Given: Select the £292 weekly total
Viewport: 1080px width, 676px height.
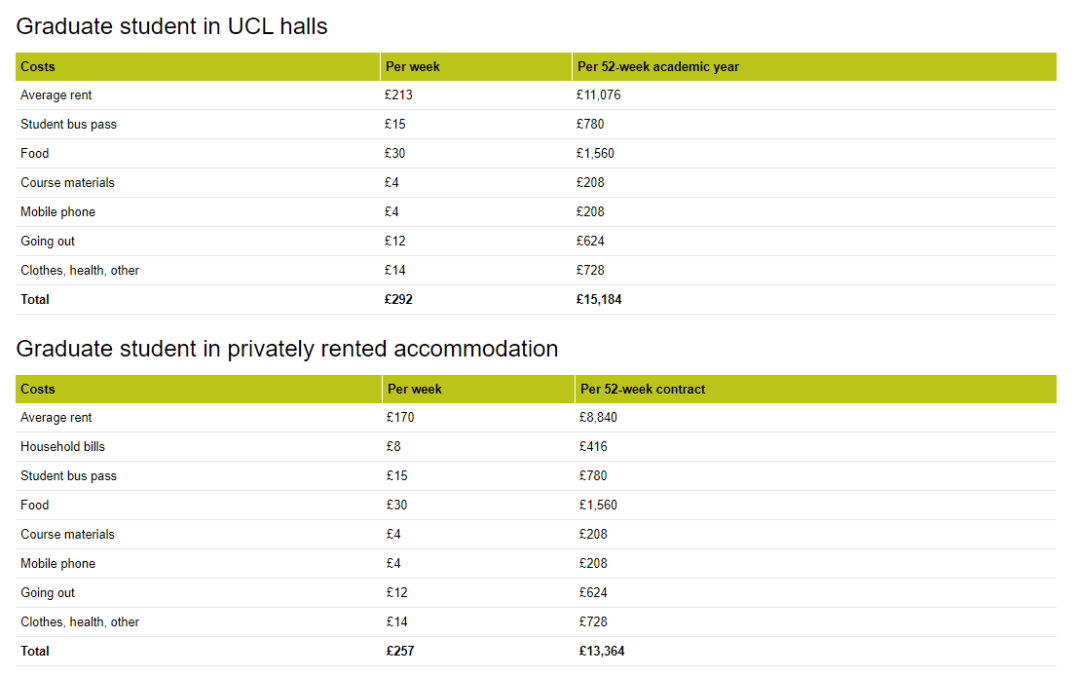Looking at the screenshot, I should point(399,299).
